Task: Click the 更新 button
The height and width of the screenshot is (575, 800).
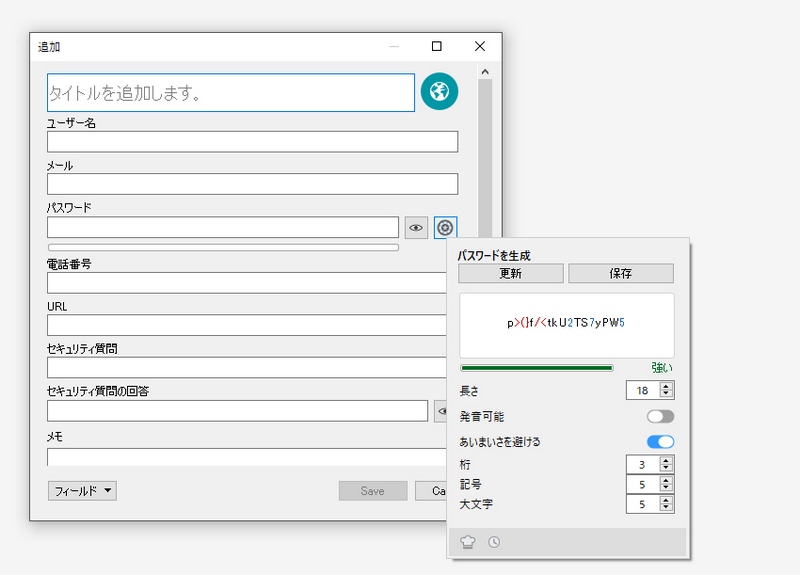Action: 511,273
